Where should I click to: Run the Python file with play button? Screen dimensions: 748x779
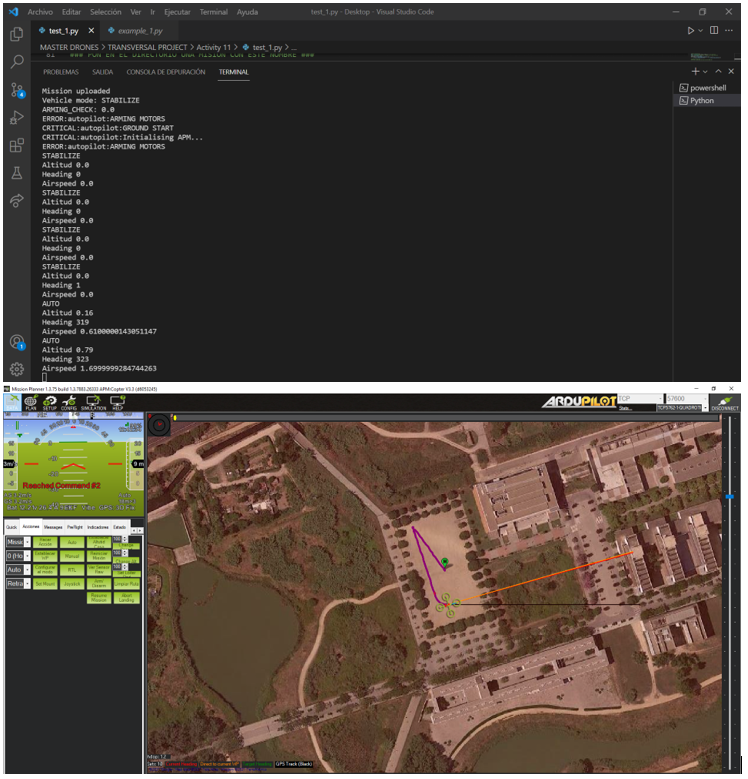(690, 31)
